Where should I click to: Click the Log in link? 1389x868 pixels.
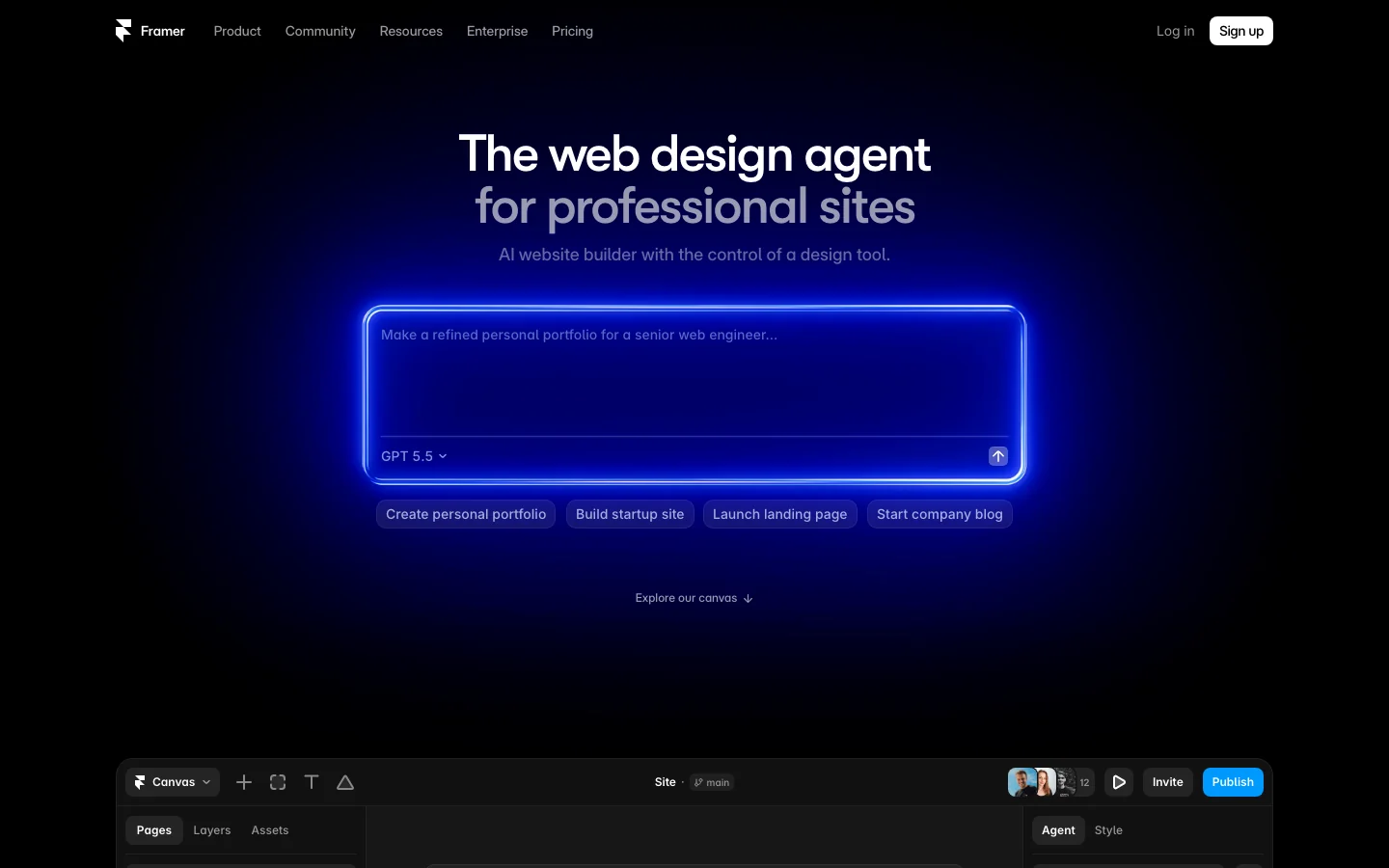click(x=1175, y=31)
